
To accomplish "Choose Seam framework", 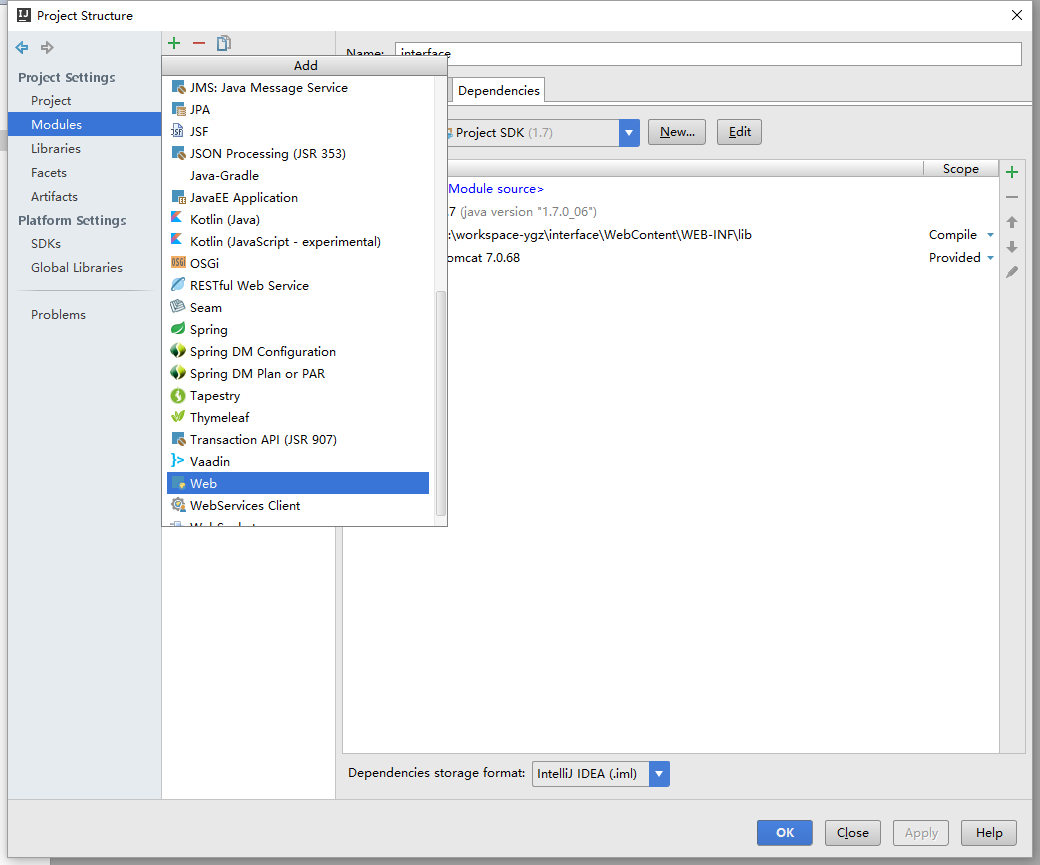I will 298,308.
